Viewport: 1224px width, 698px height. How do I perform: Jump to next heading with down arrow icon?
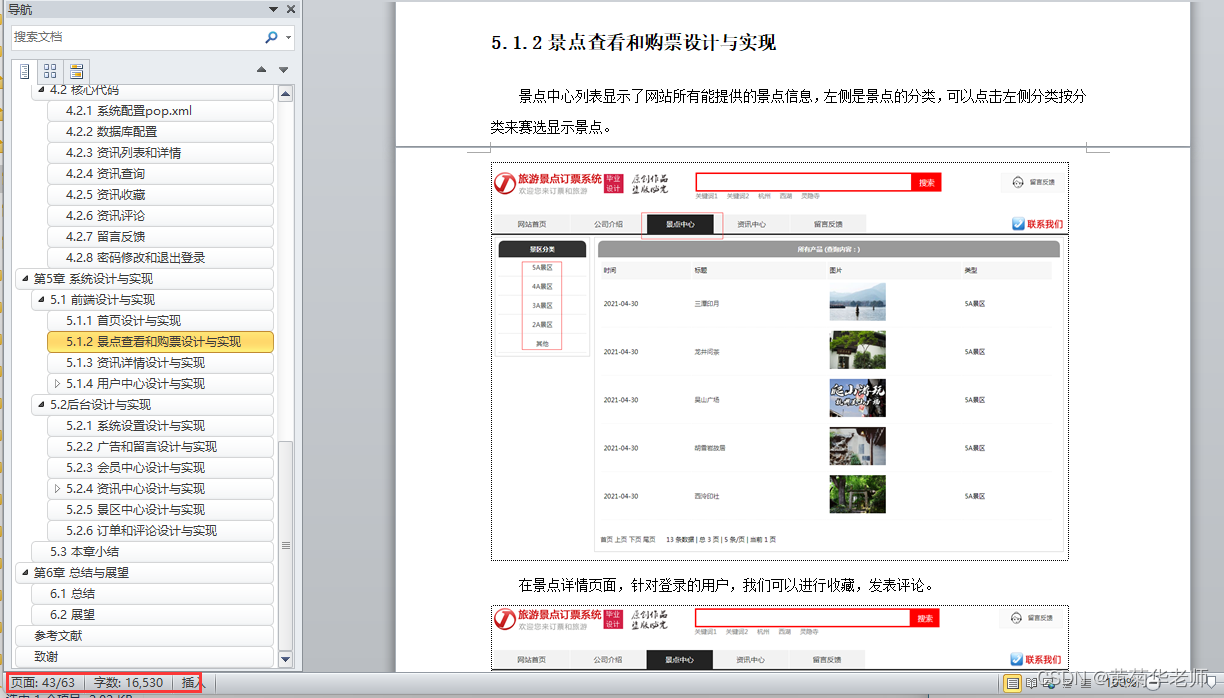coord(283,69)
